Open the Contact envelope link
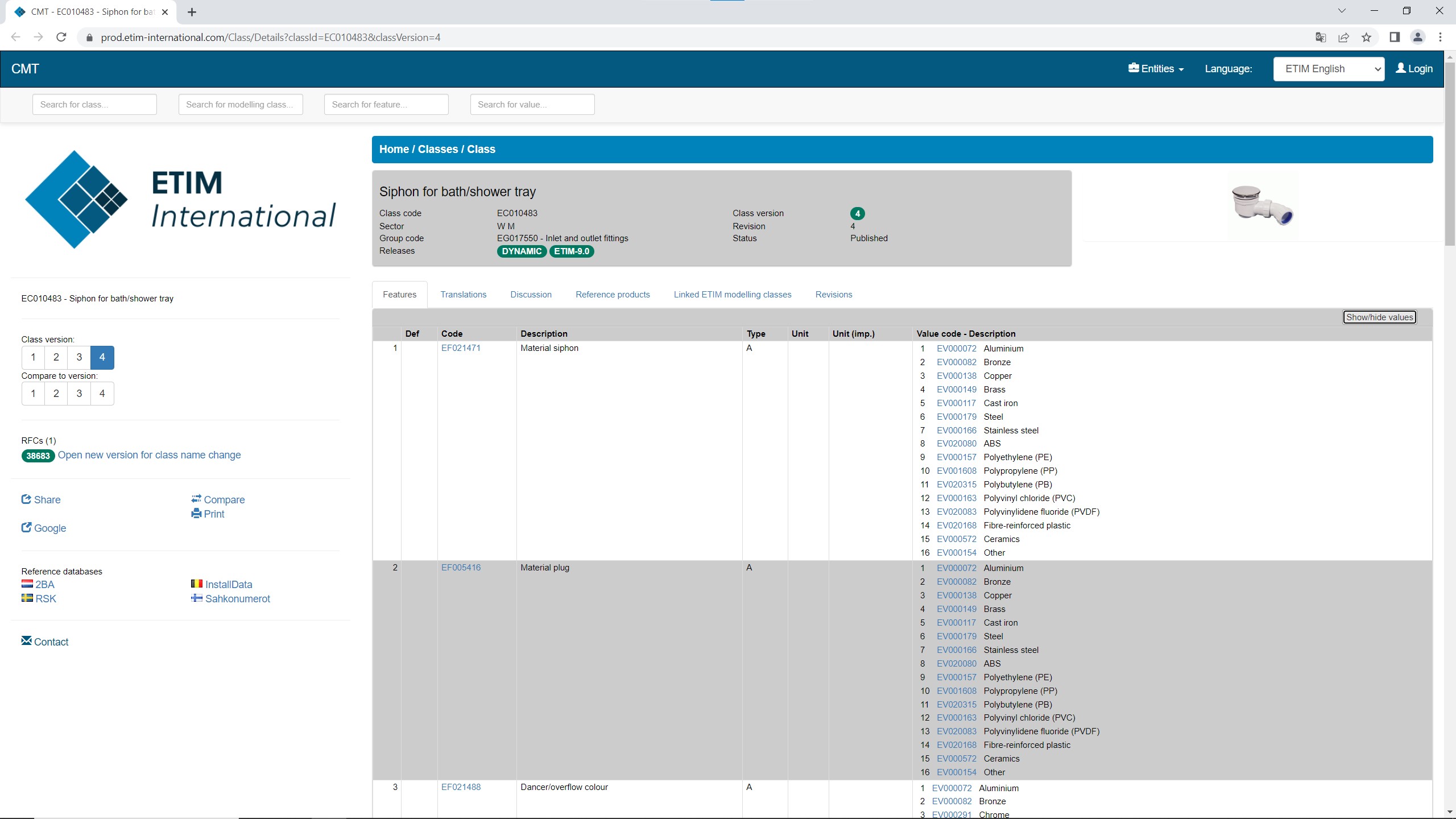The image size is (1456, 819). coord(26,641)
